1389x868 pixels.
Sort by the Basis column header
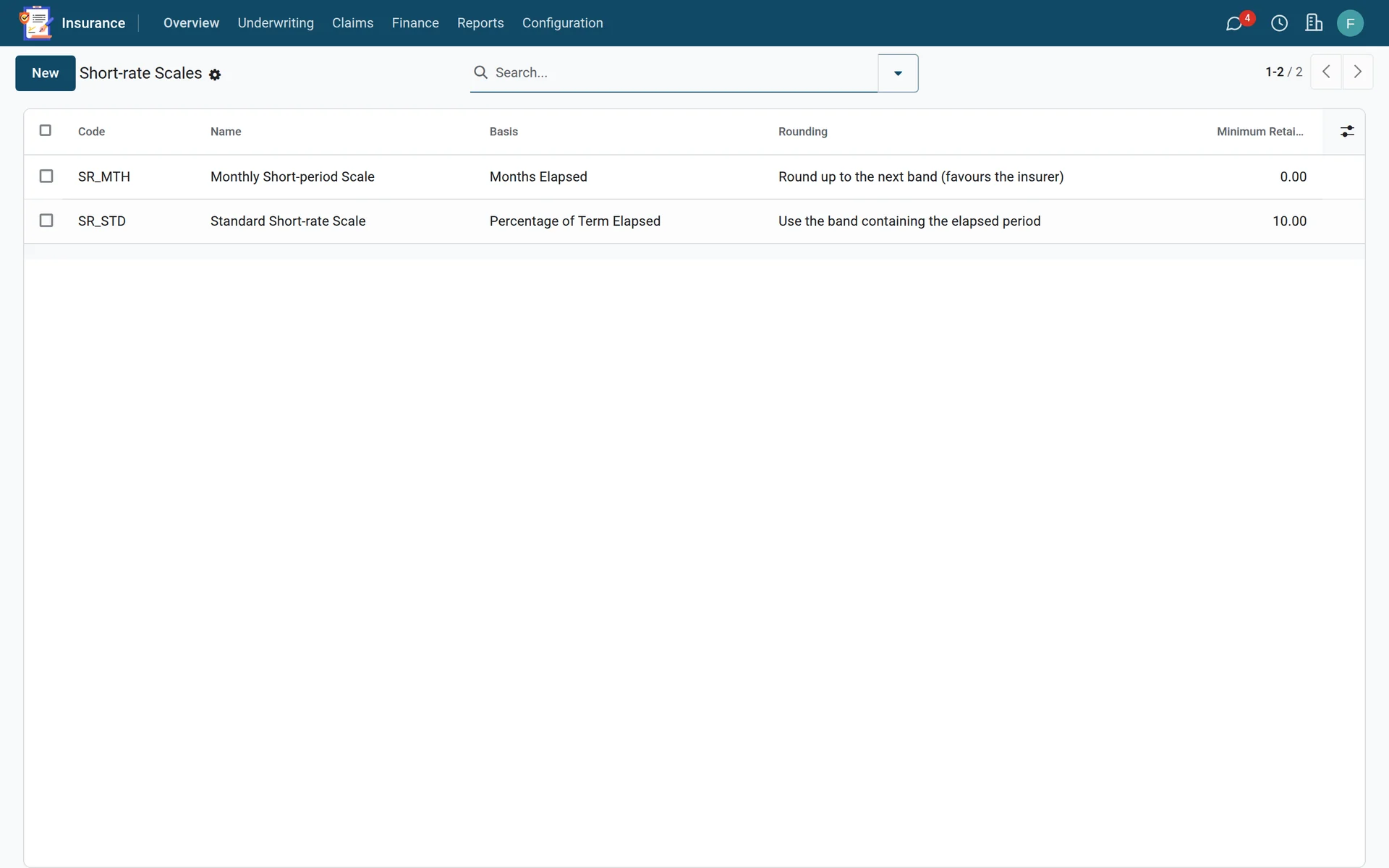504,132
